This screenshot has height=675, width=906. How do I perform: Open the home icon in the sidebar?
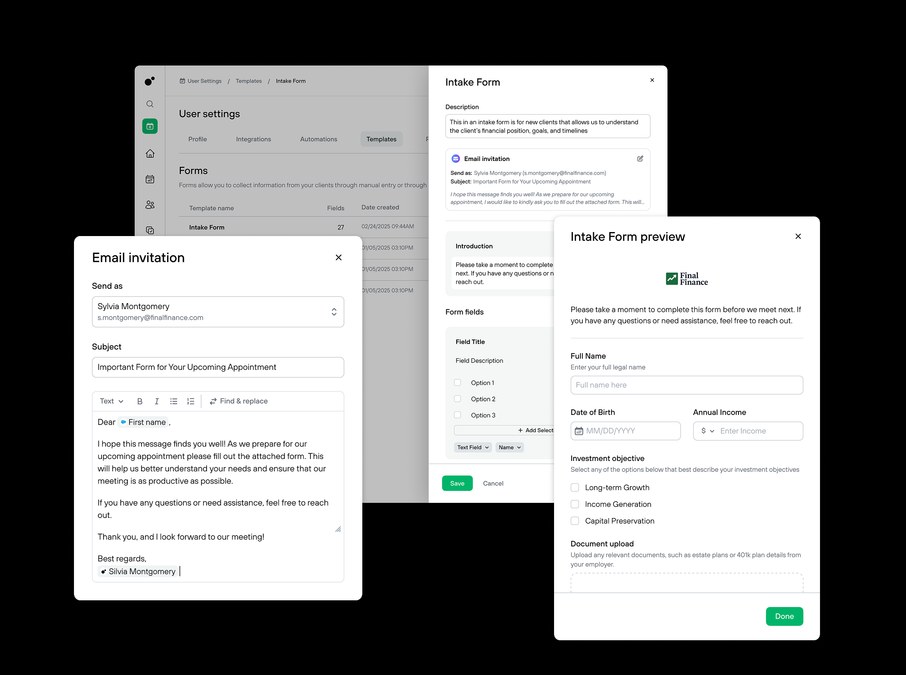coord(150,153)
